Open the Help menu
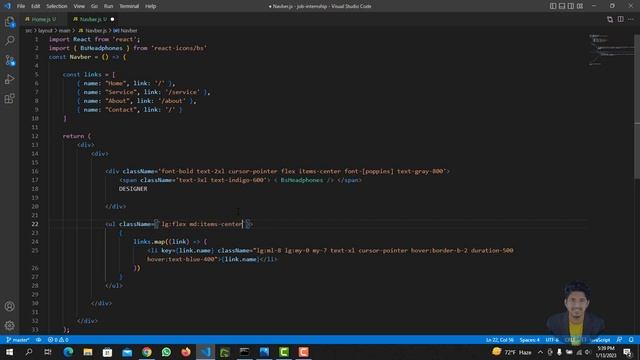 point(151,6)
